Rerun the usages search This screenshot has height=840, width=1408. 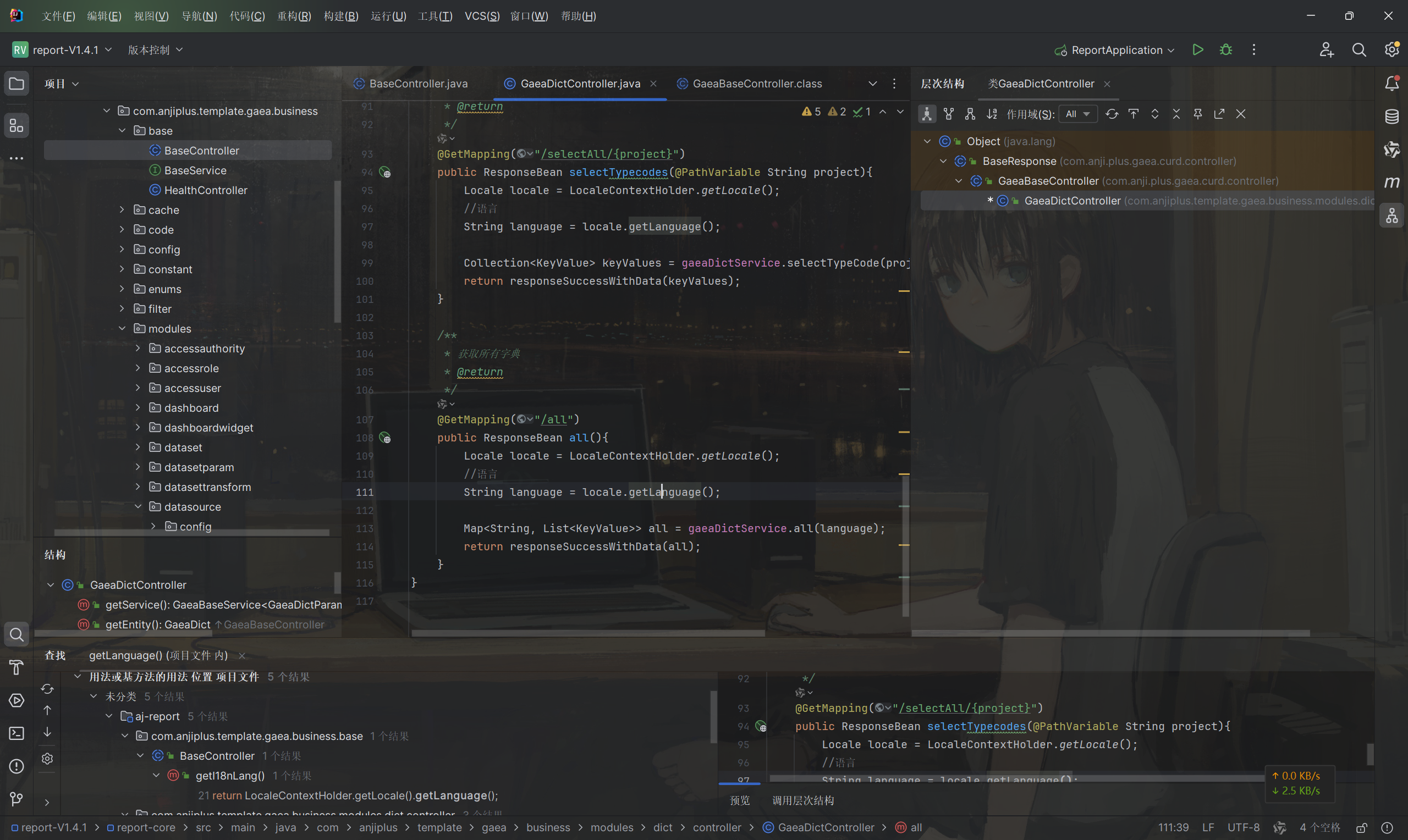[x=47, y=689]
